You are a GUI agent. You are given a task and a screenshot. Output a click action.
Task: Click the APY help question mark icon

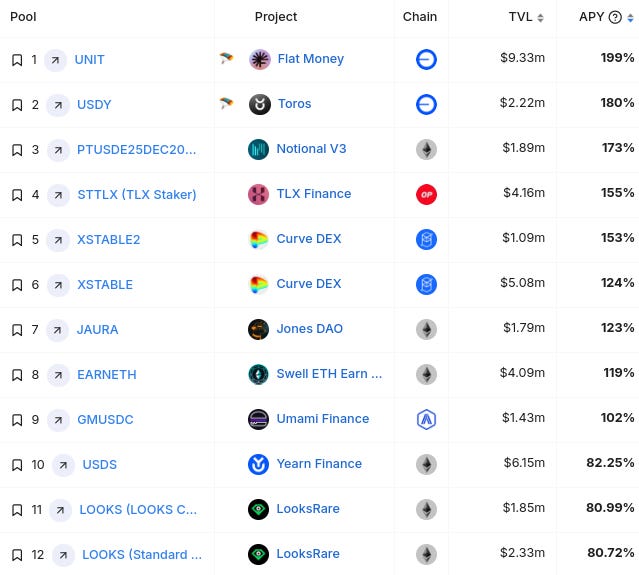(x=615, y=17)
